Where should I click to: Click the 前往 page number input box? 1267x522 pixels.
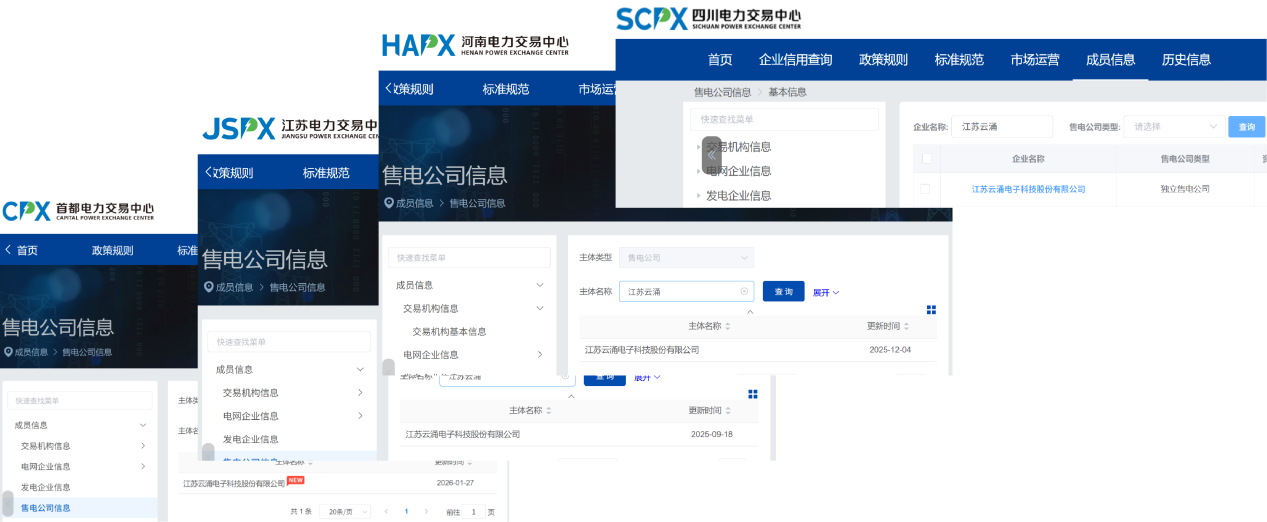(x=473, y=511)
